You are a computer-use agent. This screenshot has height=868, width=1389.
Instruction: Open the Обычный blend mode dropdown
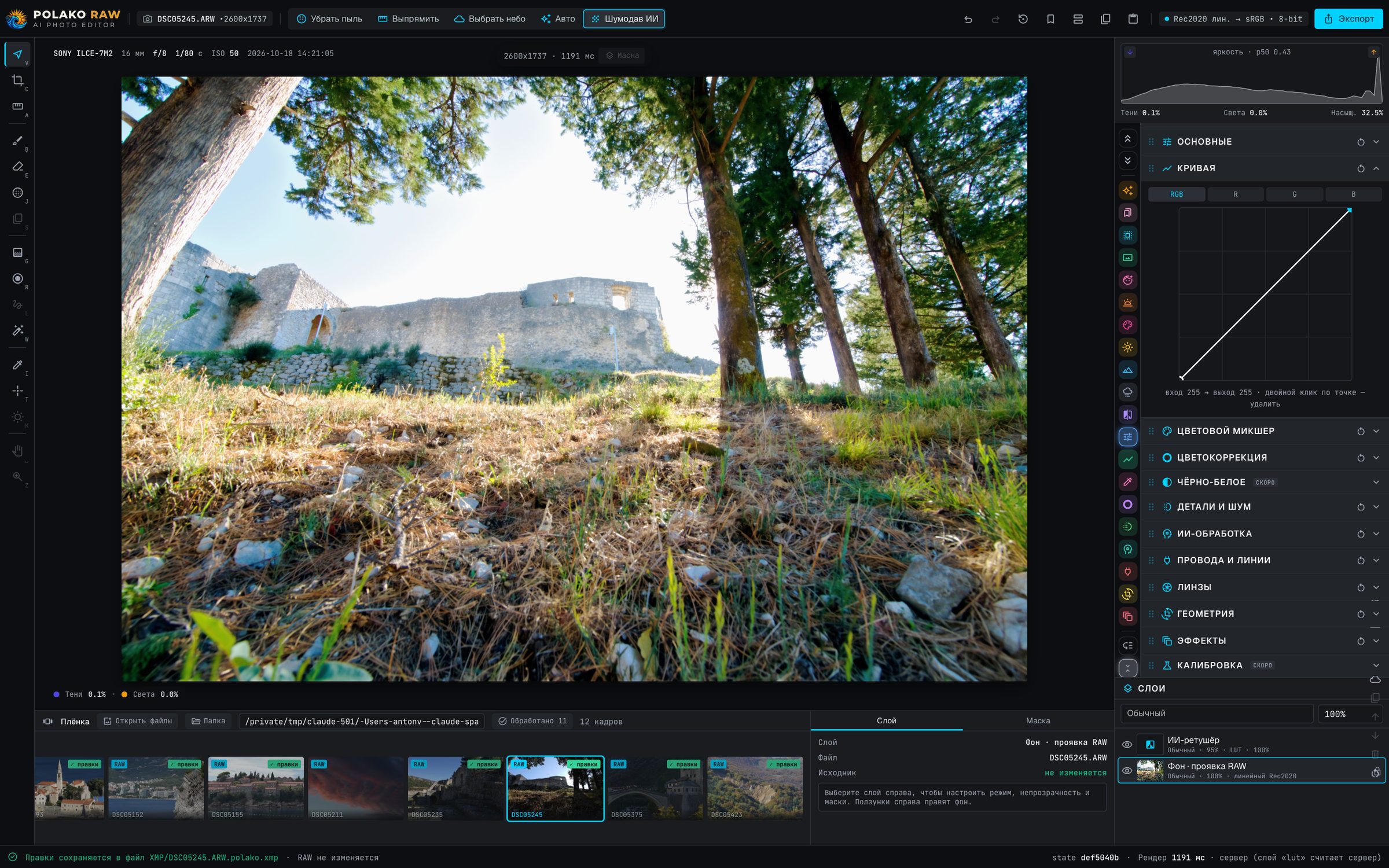click(x=1217, y=713)
